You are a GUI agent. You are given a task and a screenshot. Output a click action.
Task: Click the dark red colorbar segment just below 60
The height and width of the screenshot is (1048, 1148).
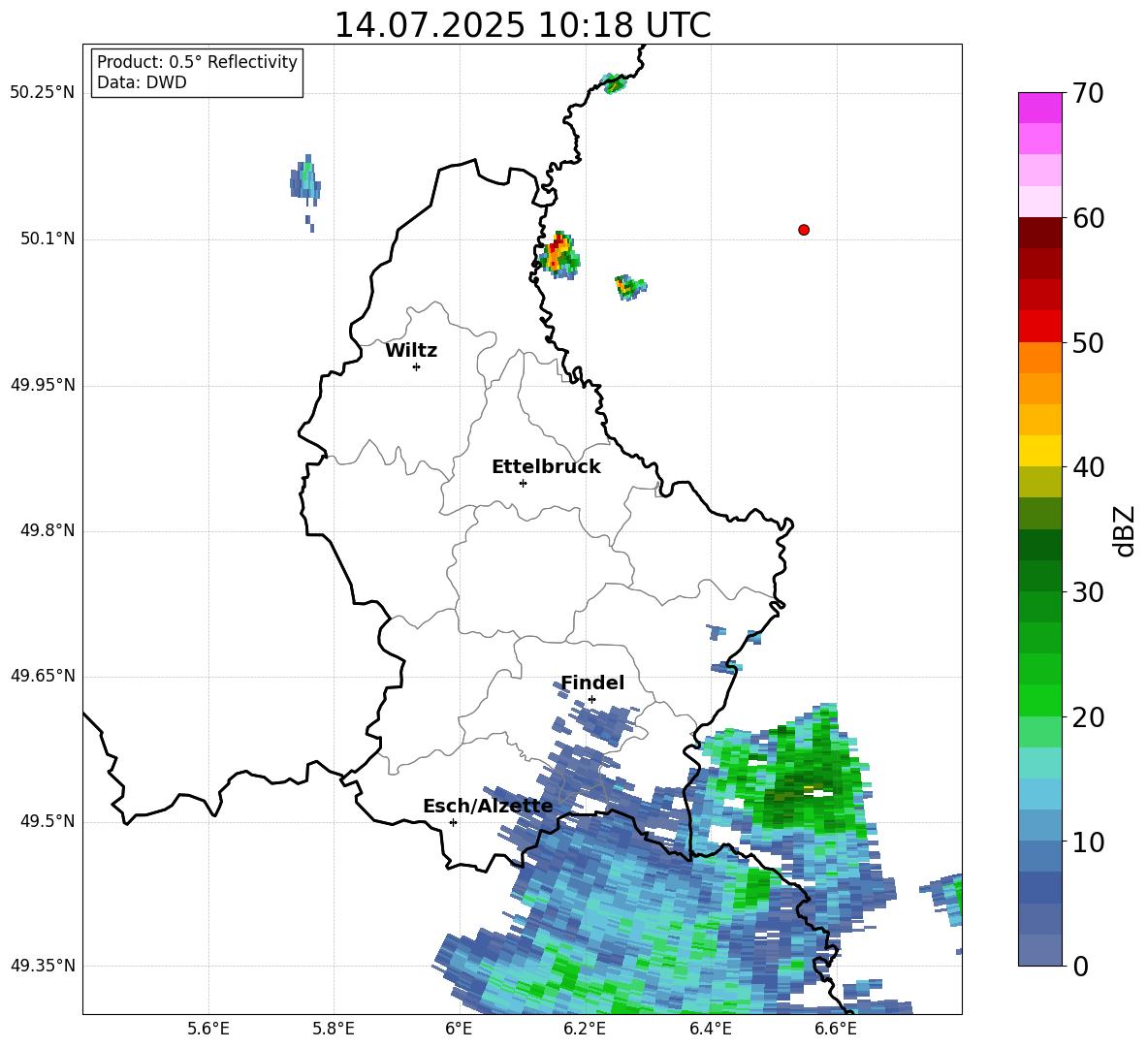[1039, 233]
